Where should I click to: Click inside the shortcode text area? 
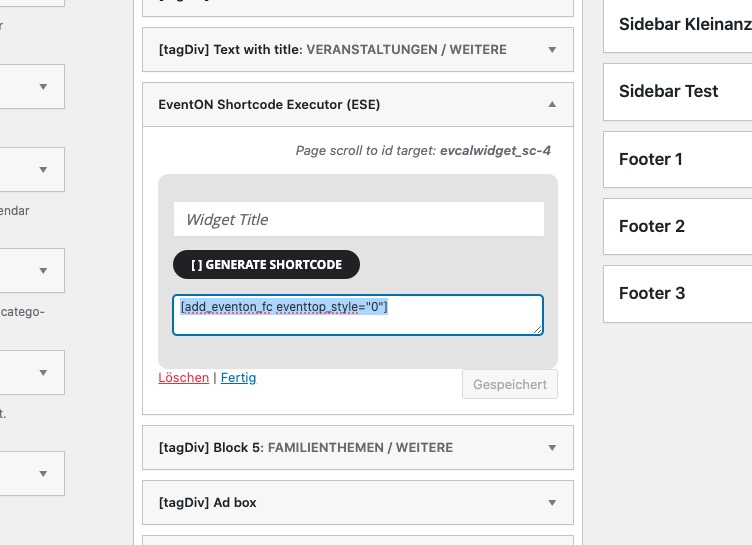(358, 315)
